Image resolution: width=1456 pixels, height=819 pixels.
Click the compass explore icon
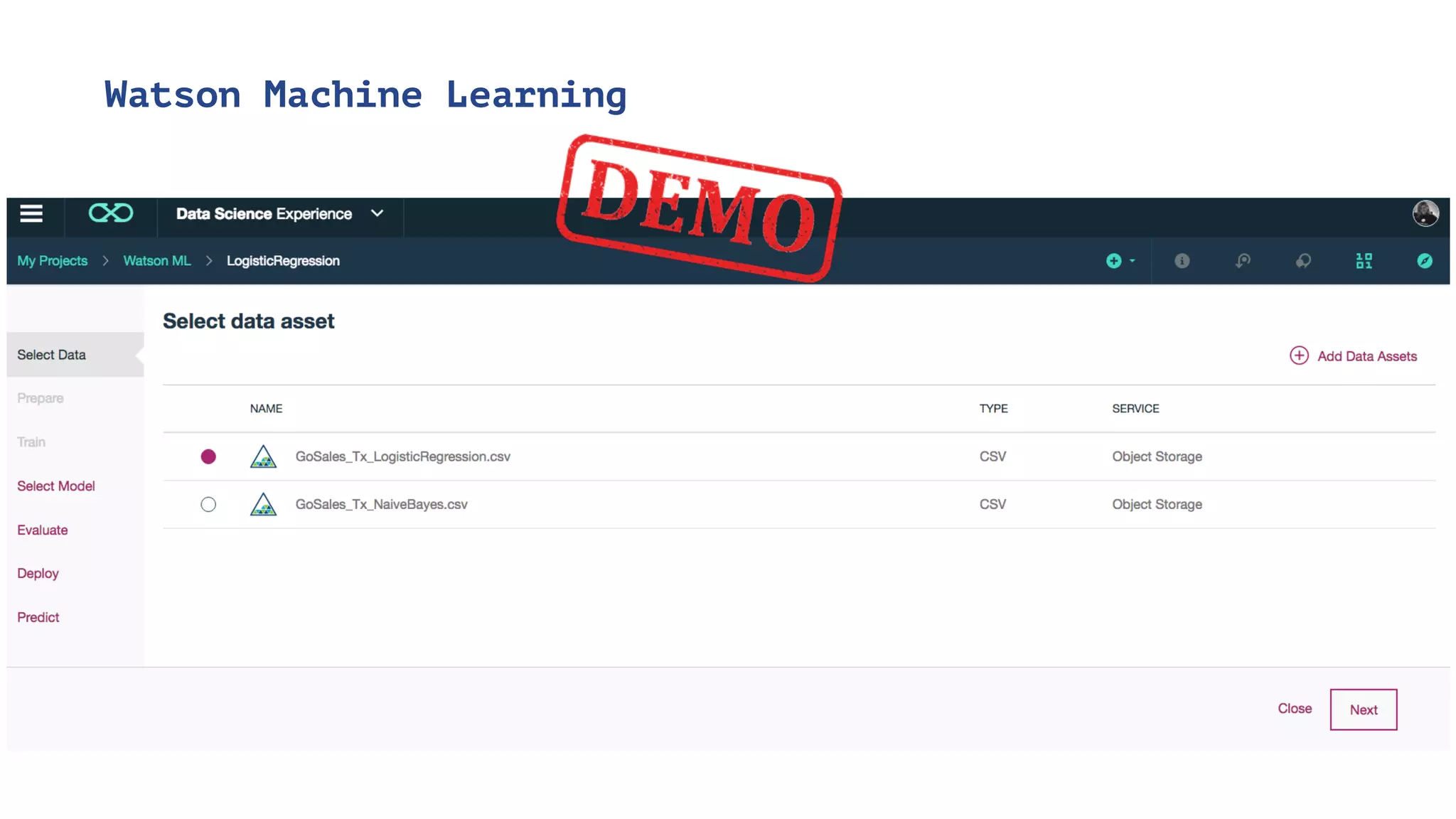click(1424, 261)
